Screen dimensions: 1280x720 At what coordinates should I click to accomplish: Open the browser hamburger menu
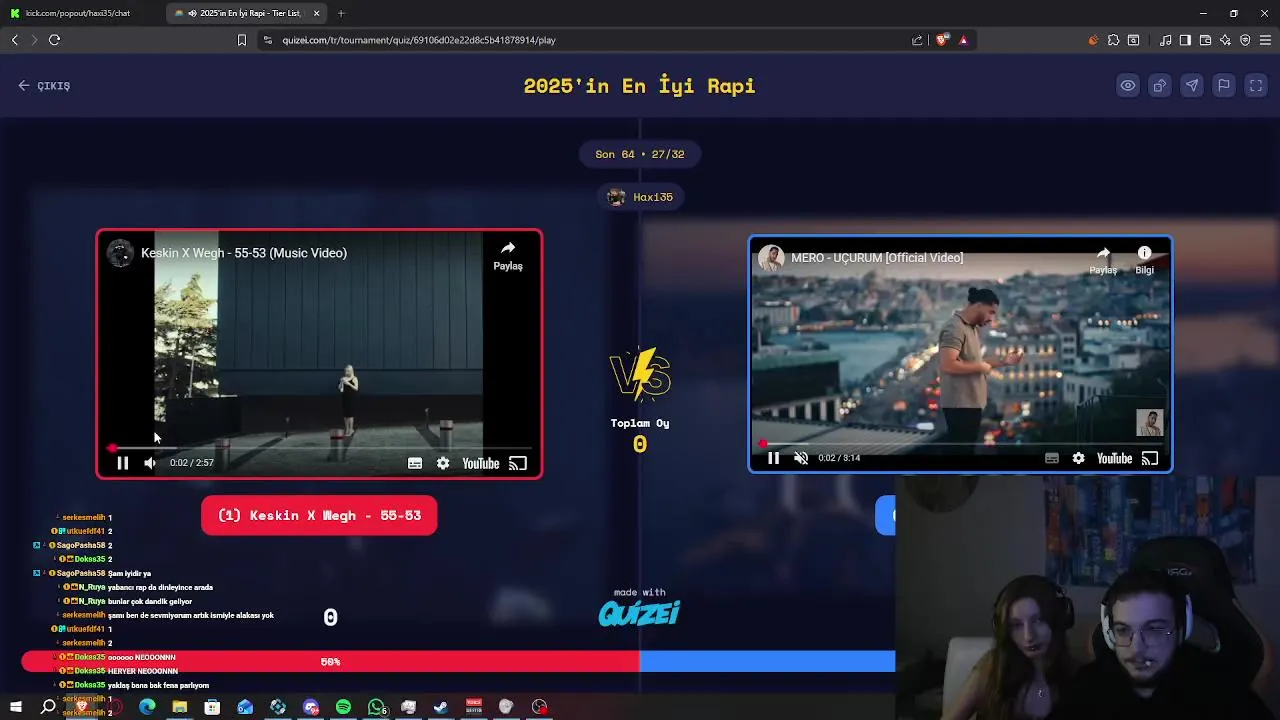click(x=1265, y=40)
